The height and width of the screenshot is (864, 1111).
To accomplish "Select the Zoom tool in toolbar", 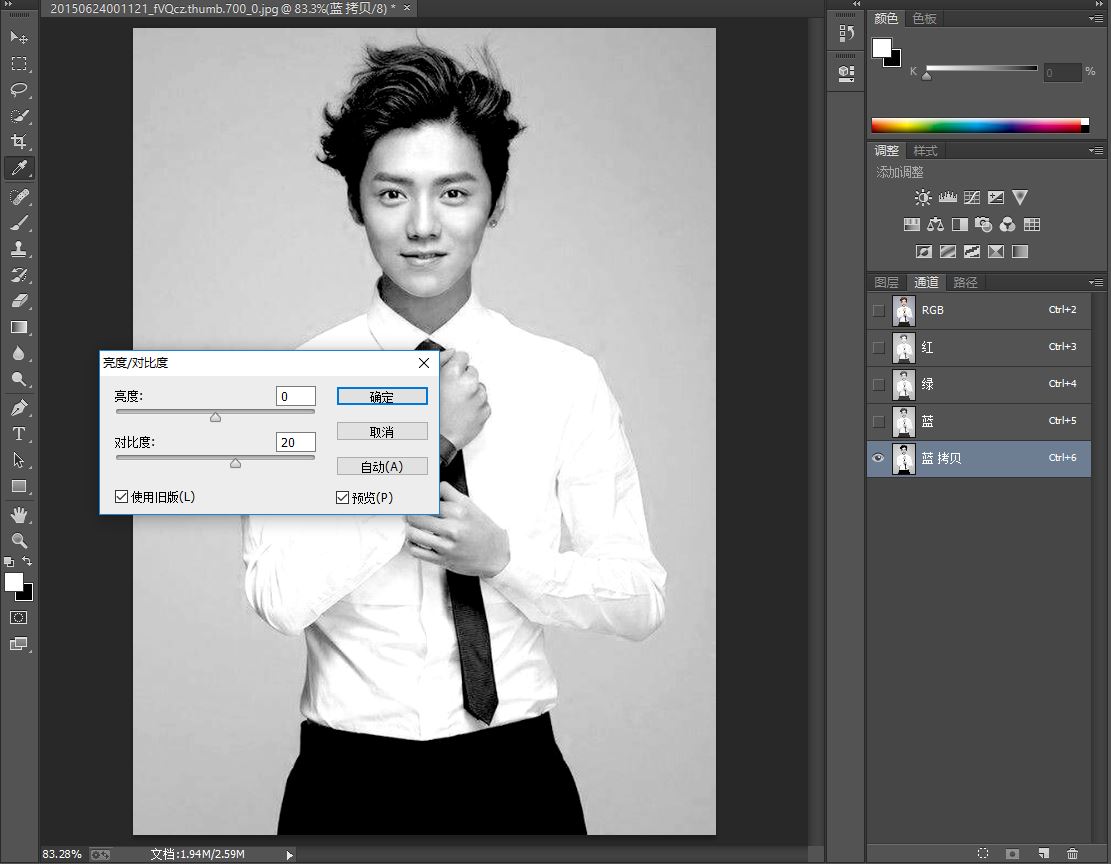I will [x=18, y=540].
